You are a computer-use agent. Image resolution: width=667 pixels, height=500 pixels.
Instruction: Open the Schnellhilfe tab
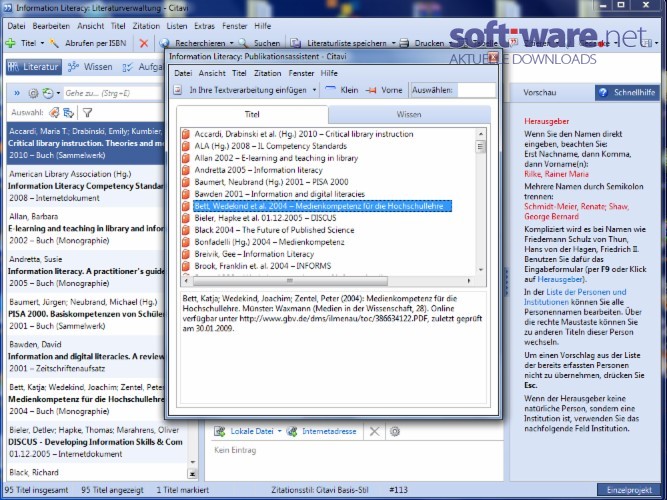click(x=627, y=92)
